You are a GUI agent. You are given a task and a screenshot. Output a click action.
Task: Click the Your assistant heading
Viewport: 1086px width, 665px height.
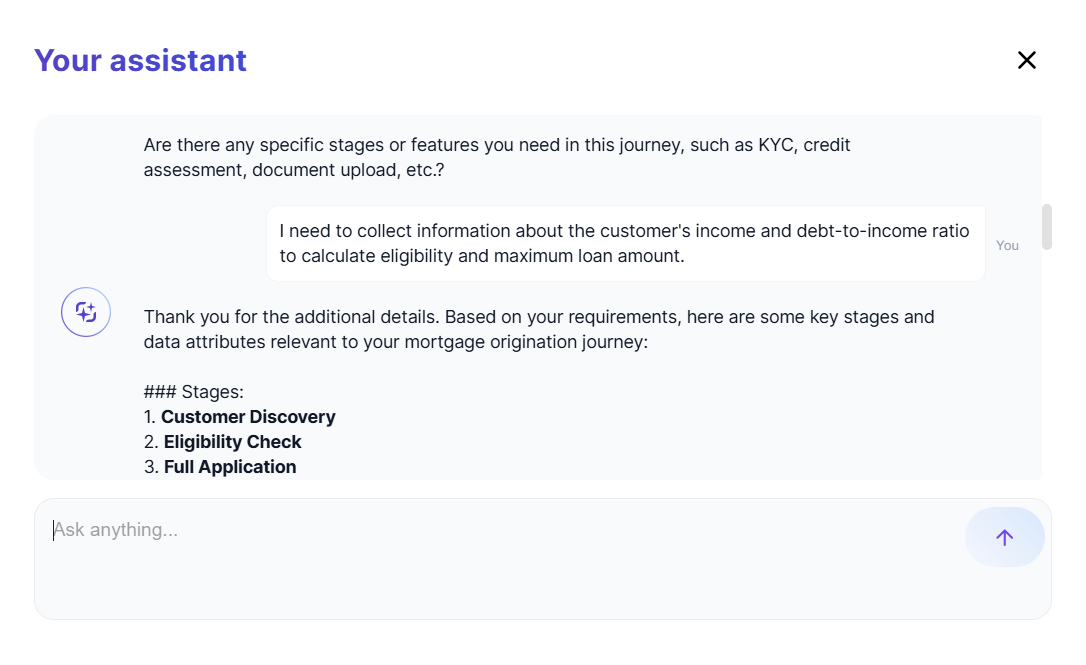click(140, 60)
